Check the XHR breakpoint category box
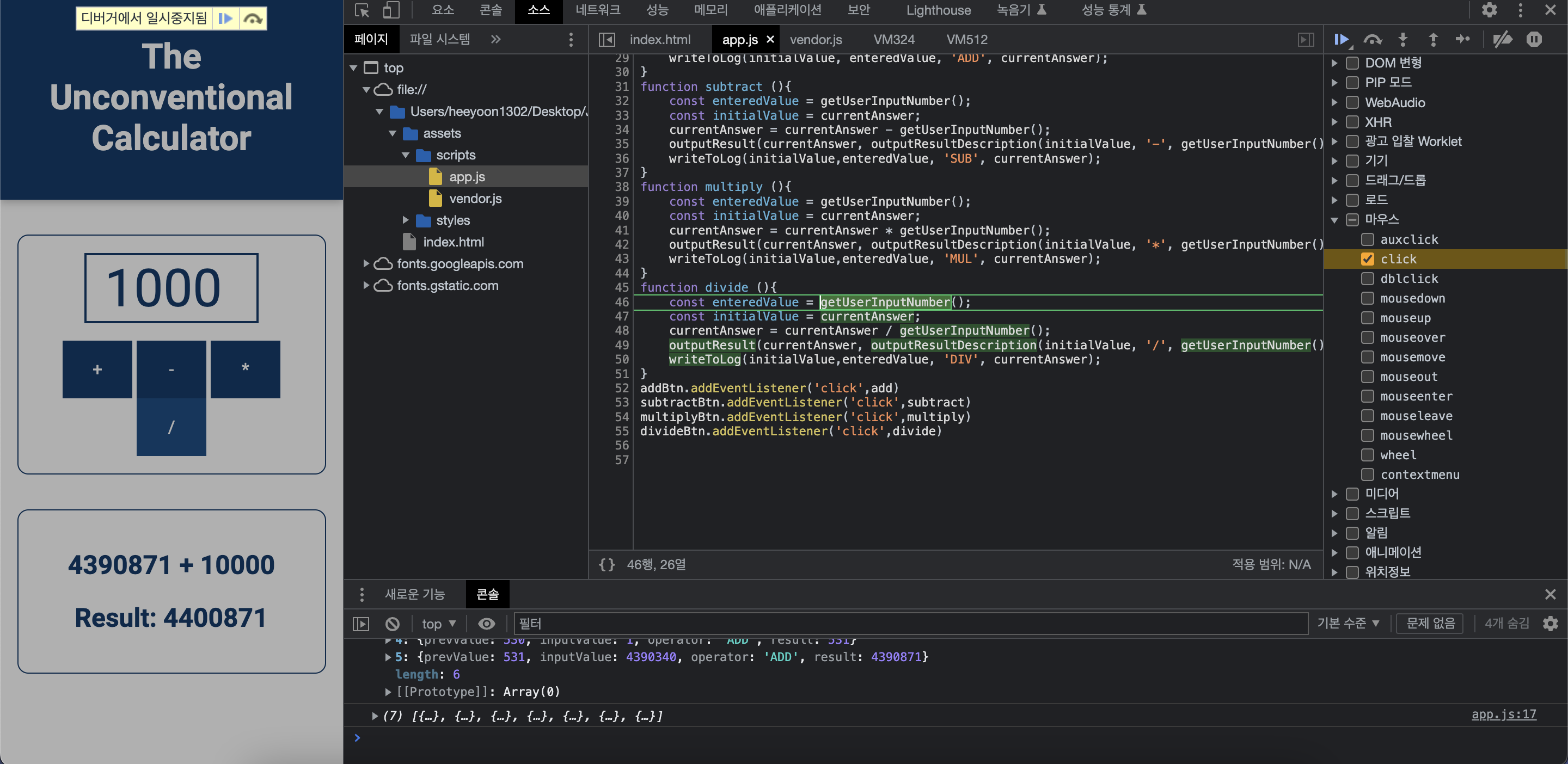Screen dimensions: 1568x764 coord(1352,122)
